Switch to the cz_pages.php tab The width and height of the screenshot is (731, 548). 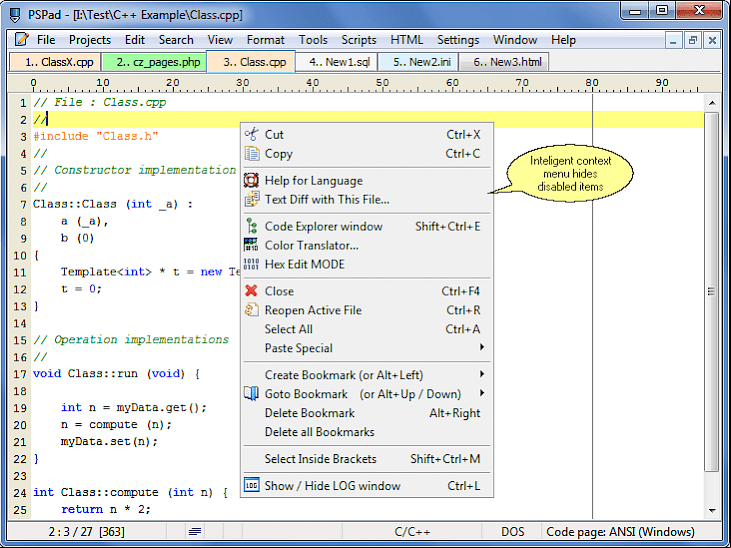(154, 62)
